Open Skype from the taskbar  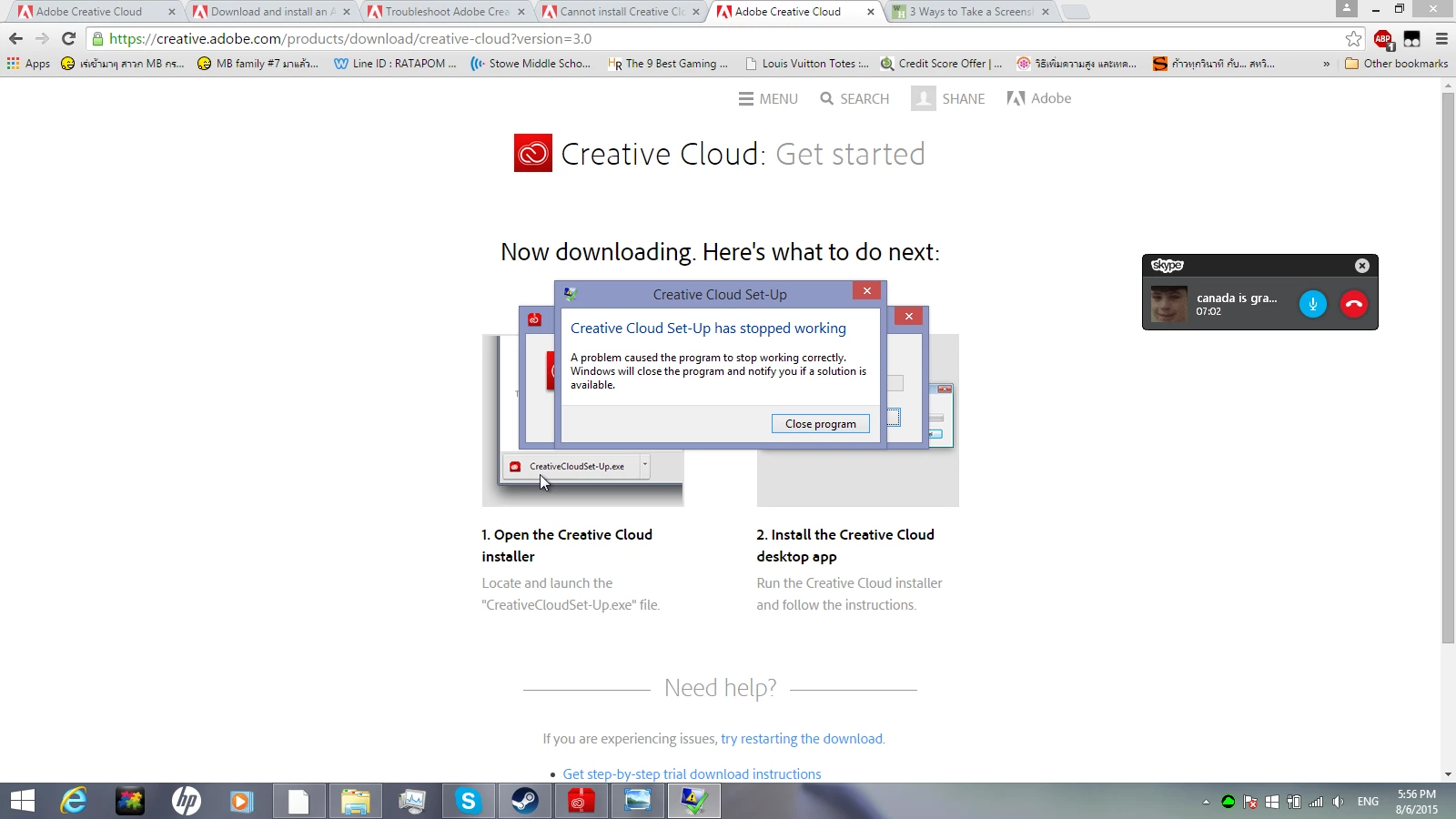tap(468, 801)
